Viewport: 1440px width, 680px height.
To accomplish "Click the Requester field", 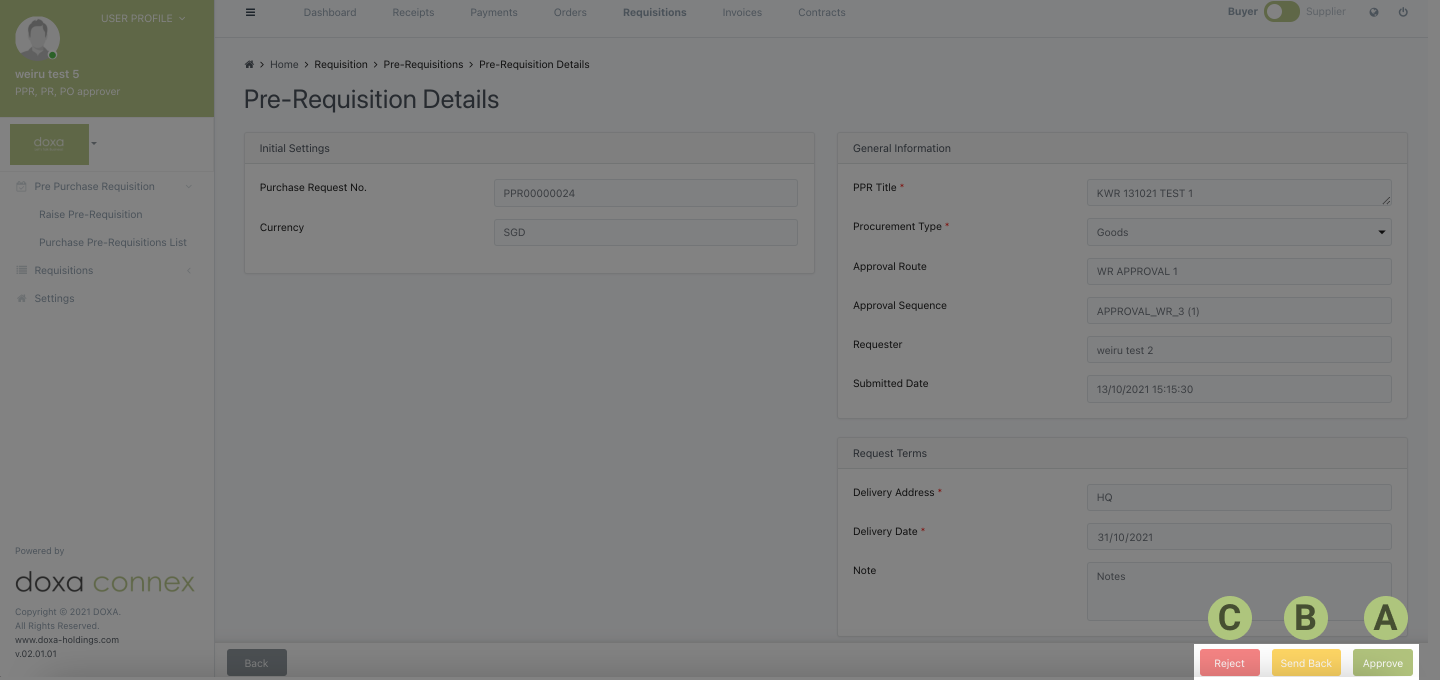I will [1239, 350].
